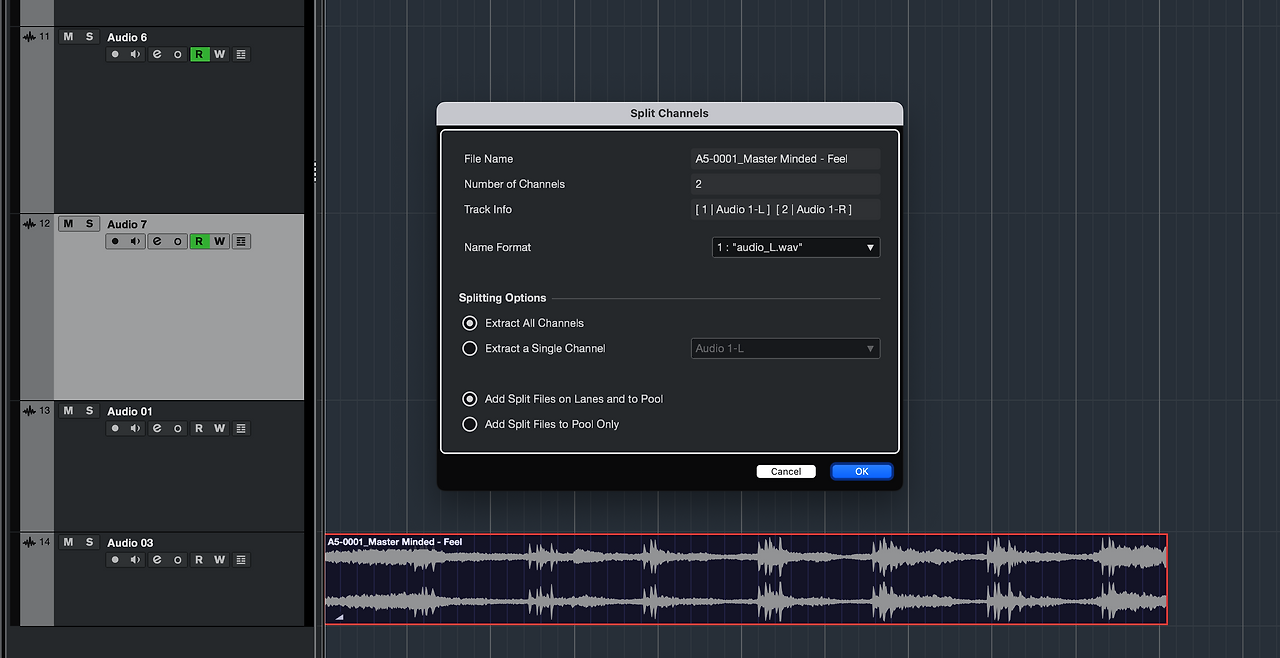Click Audio 01 channel configuration circle icon
Viewport: 1280px width, 658px height.
coord(178,428)
